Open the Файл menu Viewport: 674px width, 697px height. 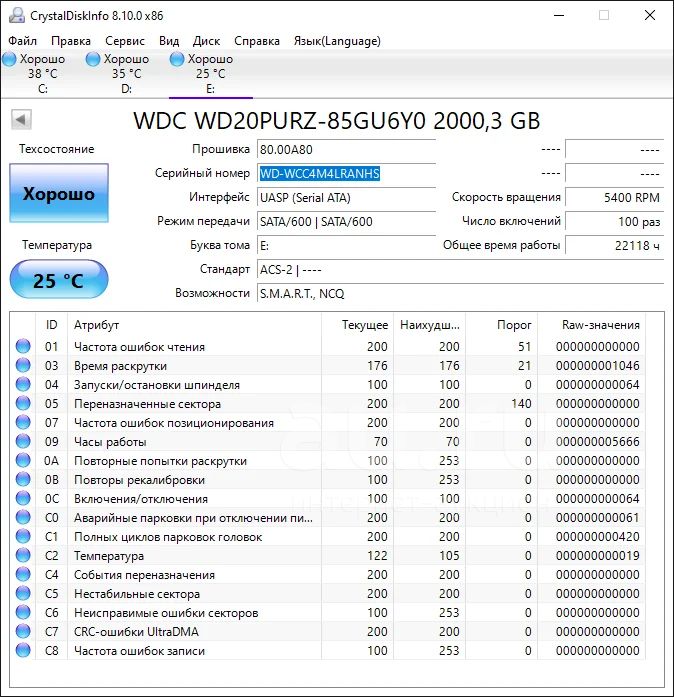[22, 41]
